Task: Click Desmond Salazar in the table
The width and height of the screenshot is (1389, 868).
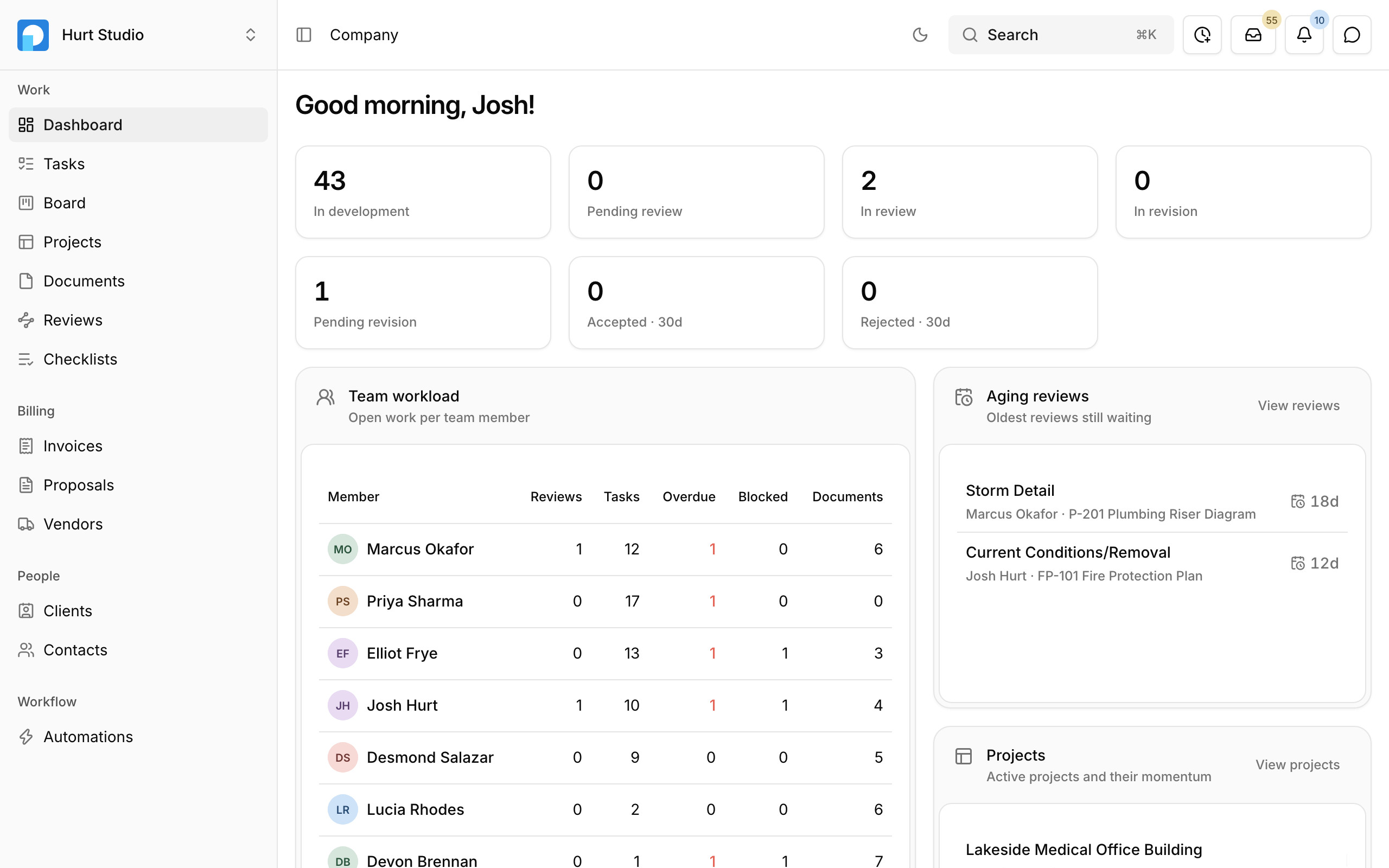Action: pyautogui.click(x=430, y=757)
